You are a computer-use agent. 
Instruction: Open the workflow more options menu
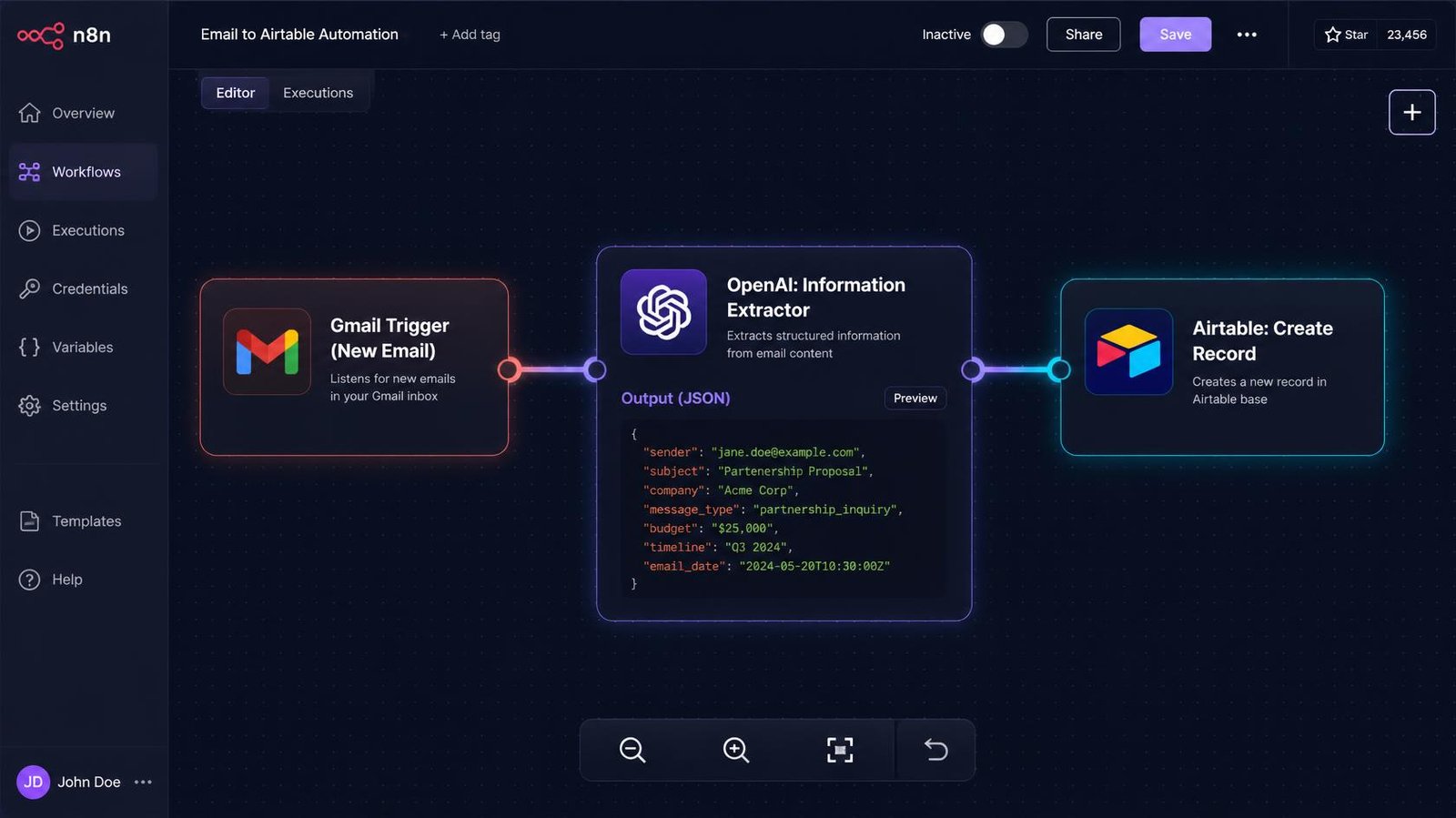1247,35
